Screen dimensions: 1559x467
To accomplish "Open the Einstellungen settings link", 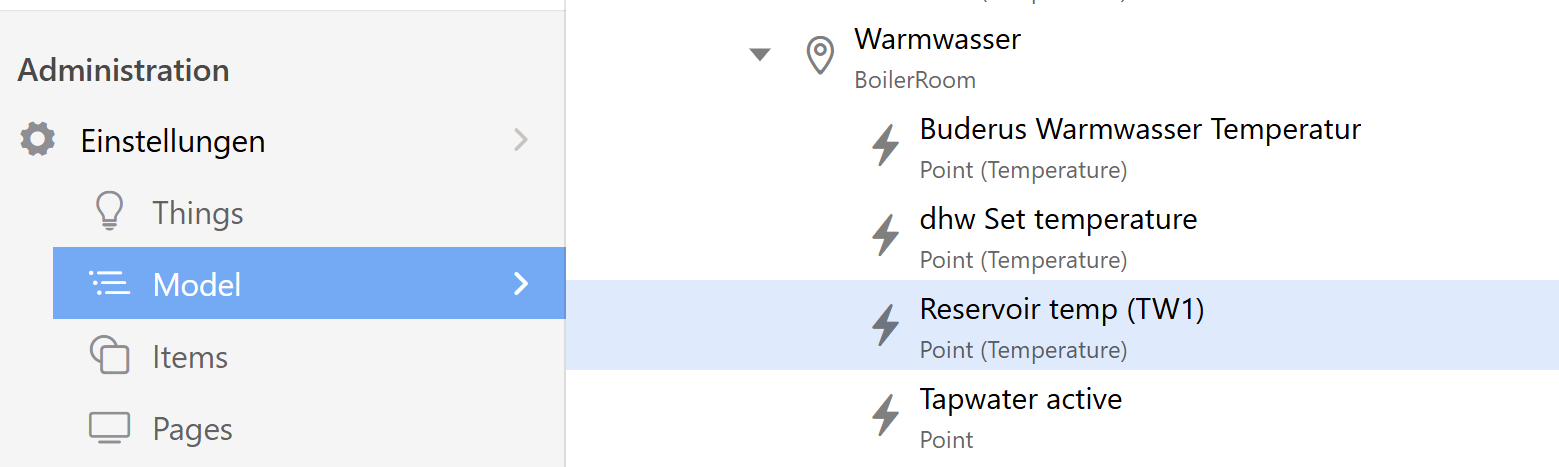I will point(173,141).
